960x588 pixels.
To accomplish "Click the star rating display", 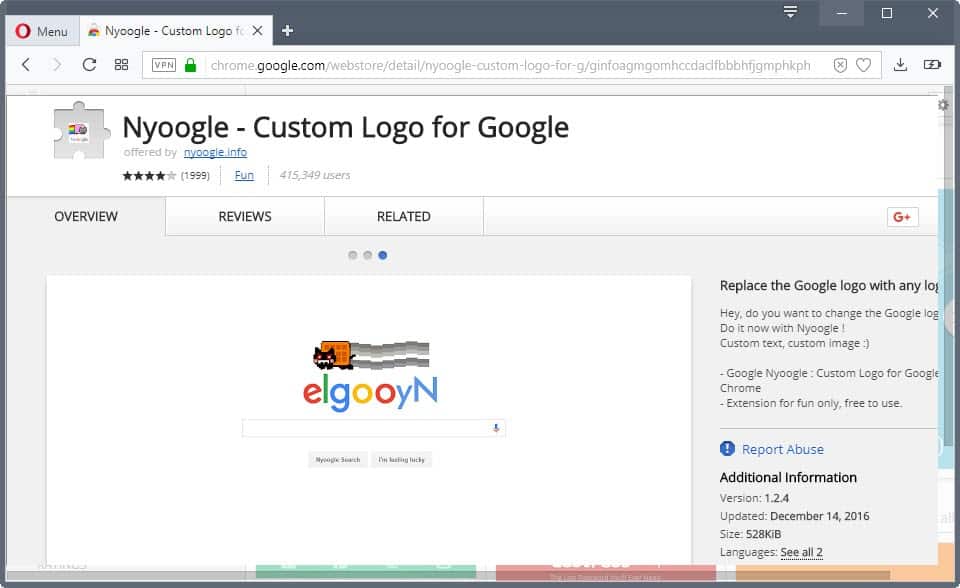I will click(149, 176).
